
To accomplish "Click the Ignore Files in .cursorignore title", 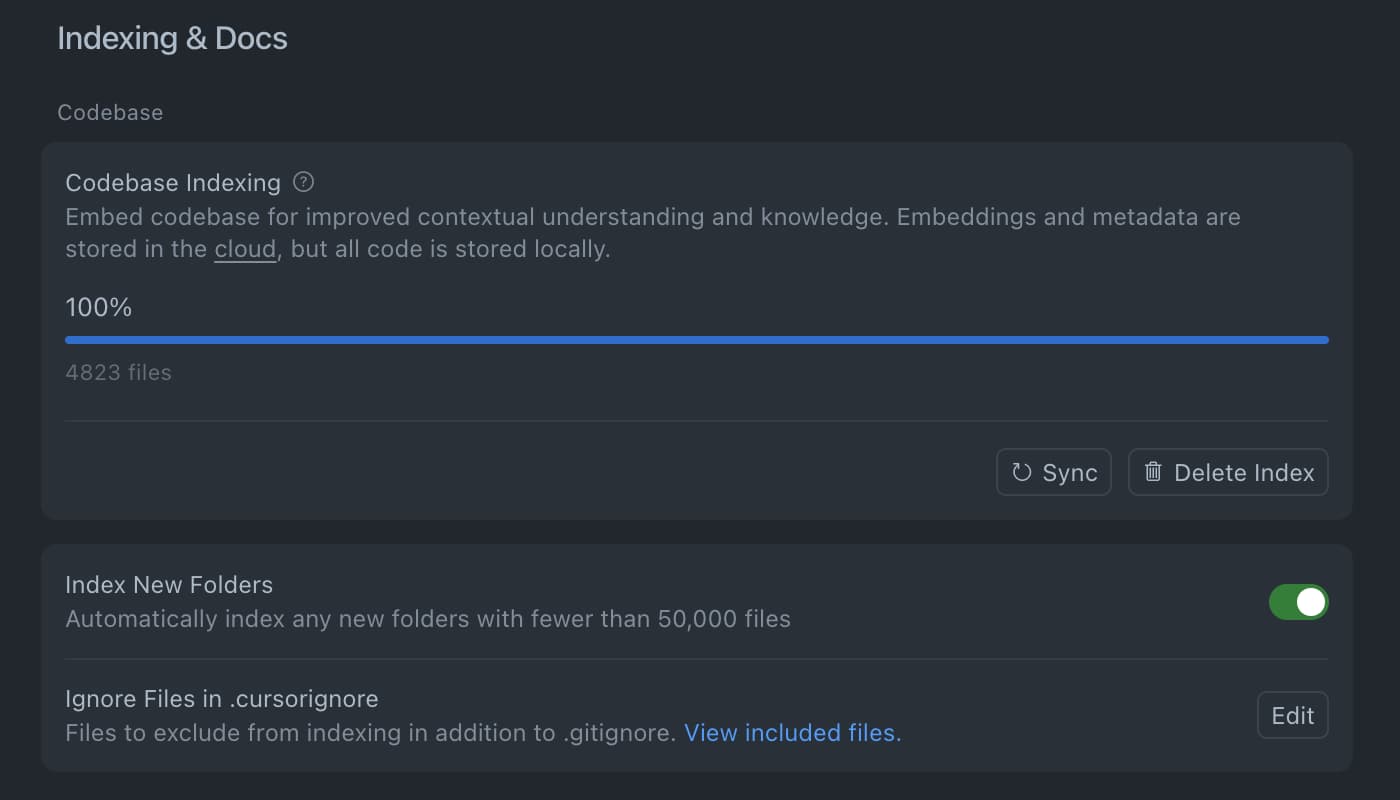I will (x=222, y=698).
